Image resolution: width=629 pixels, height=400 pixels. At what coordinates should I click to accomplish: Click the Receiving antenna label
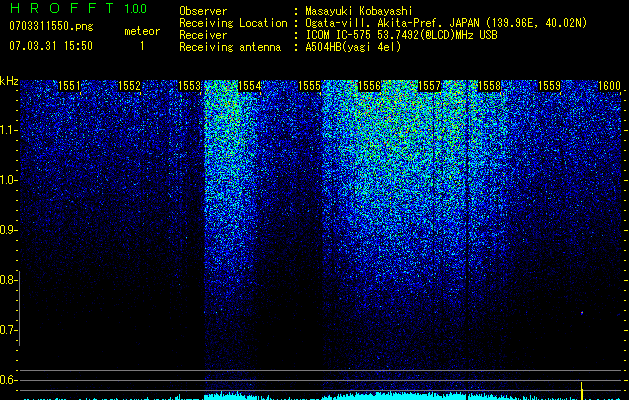tap(230, 47)
